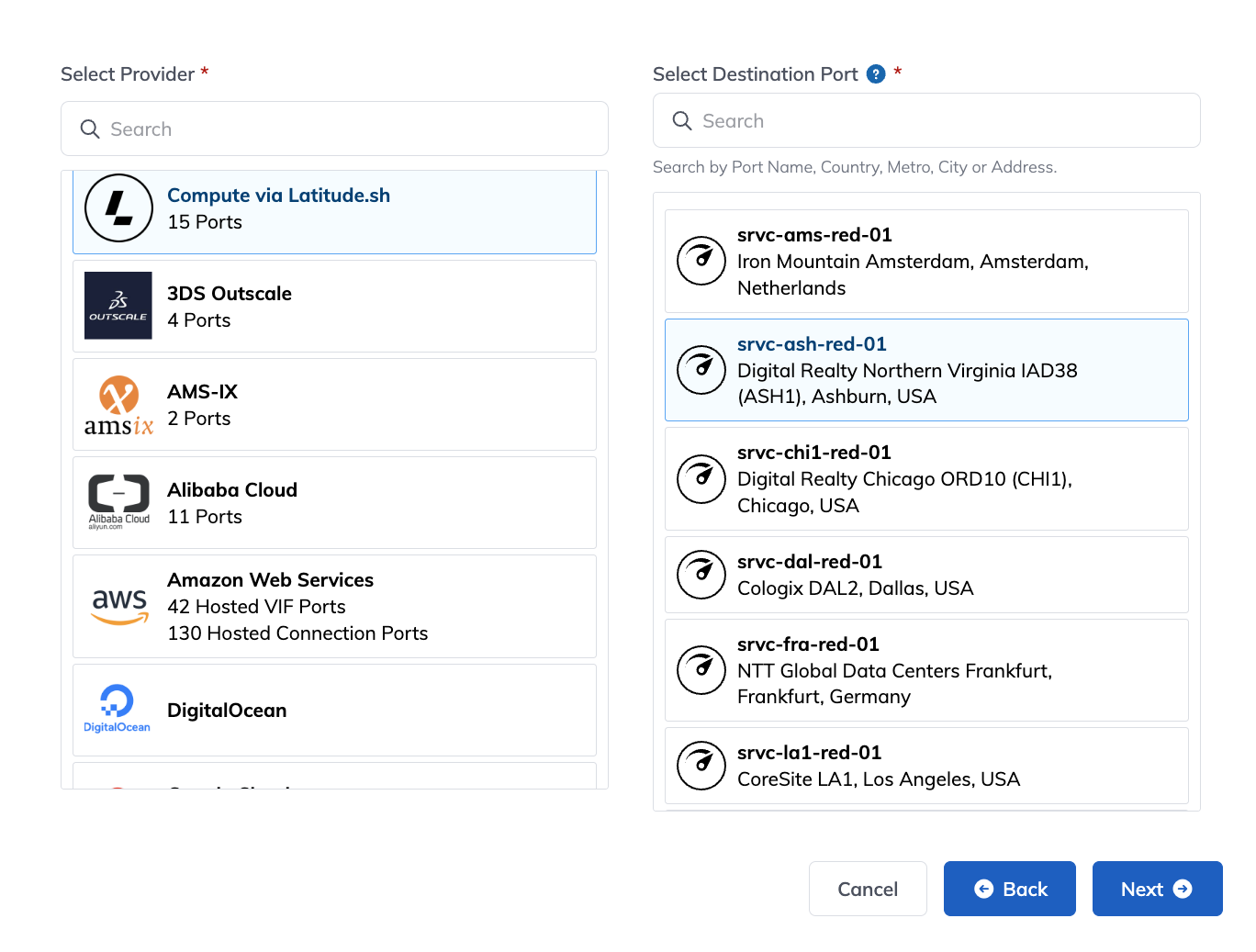Click the '2 Ports' text under AMS-IX
Image resolution: width=1256 pixels, height=952 pixels.
pyautogui.click(x=199, y=419)
